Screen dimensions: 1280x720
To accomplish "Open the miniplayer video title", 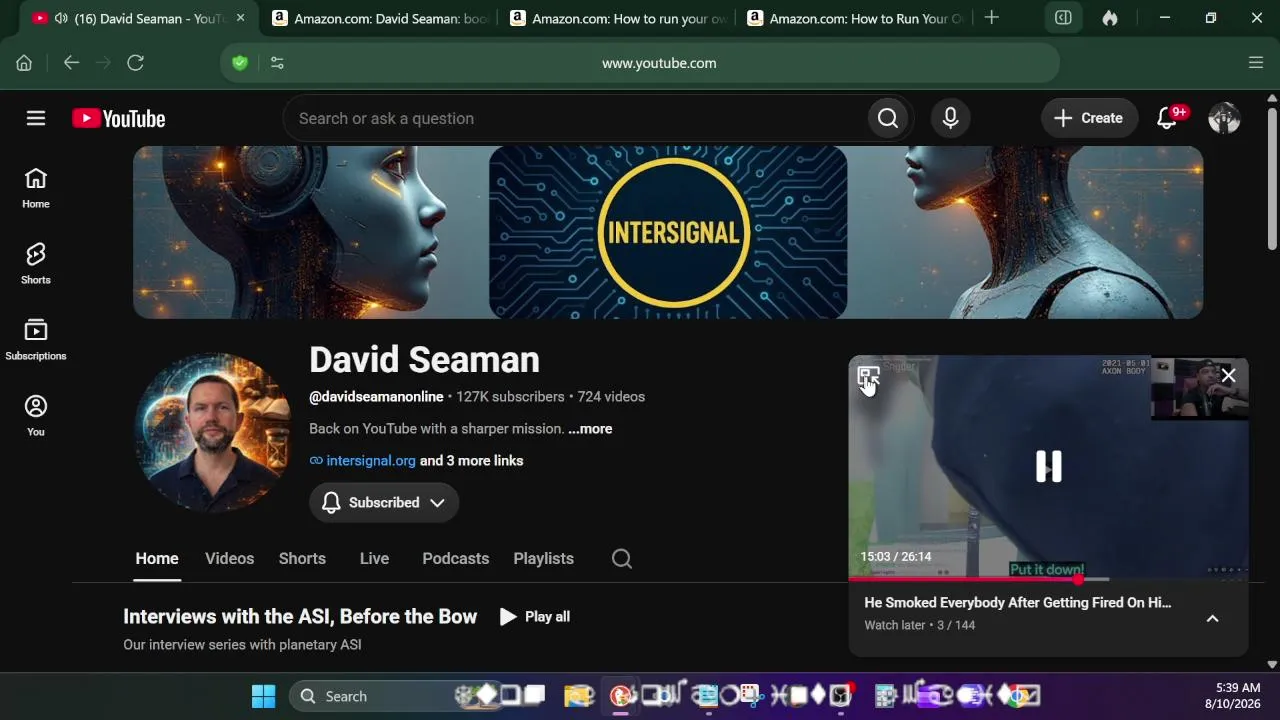I will pyautogui.click(x=1018, y=602).
